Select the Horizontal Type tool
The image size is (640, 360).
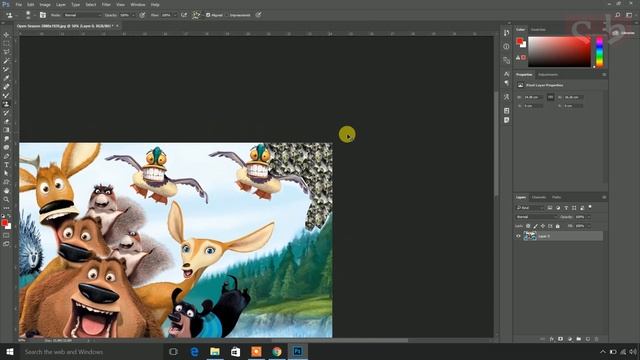point(6,164)
